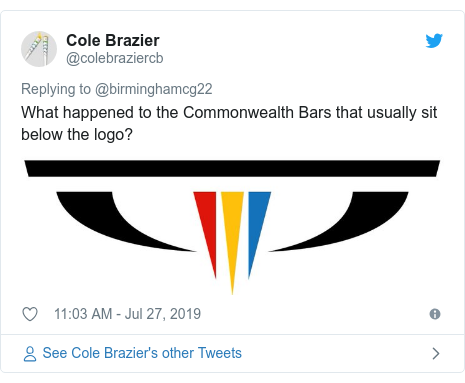Click Cole Brazier's profile avatar
The width and height of the screenshot is (465, 383).
coord(39,49)
